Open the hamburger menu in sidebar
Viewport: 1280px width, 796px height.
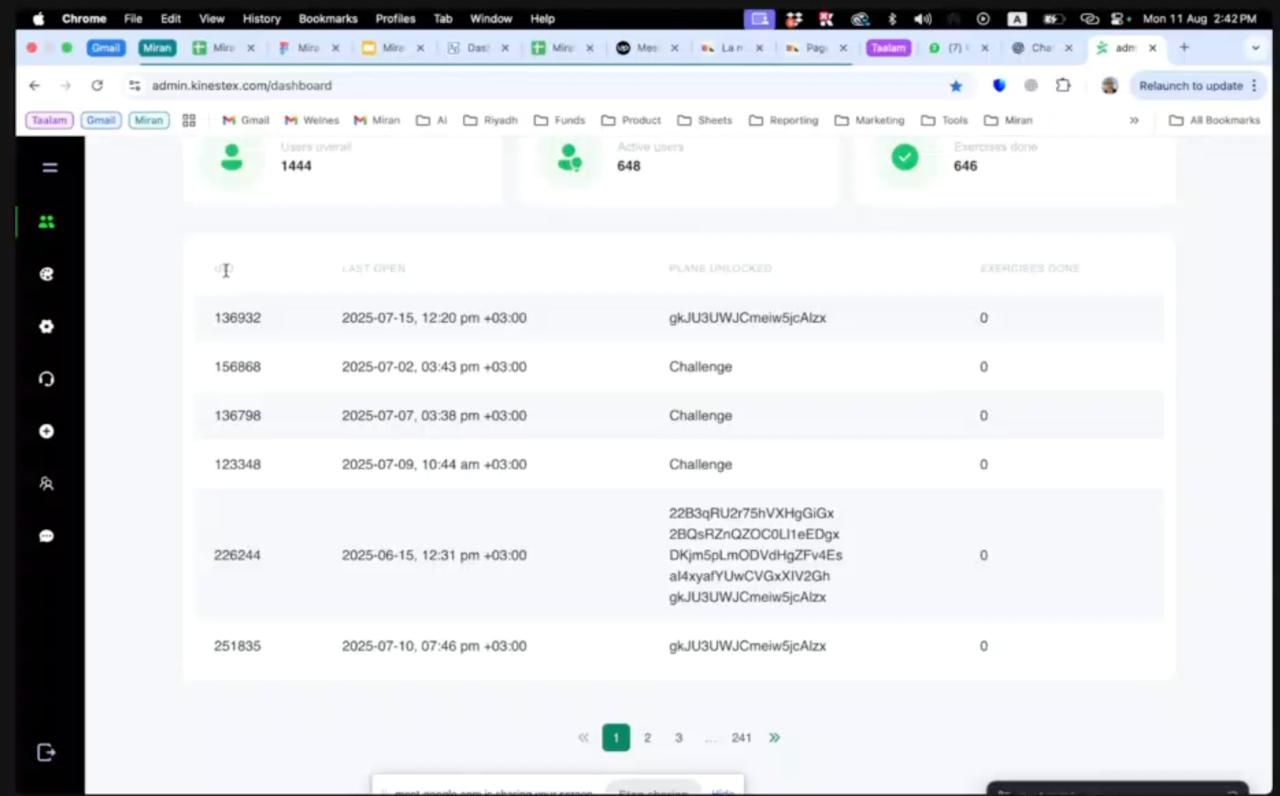(49, 168)
